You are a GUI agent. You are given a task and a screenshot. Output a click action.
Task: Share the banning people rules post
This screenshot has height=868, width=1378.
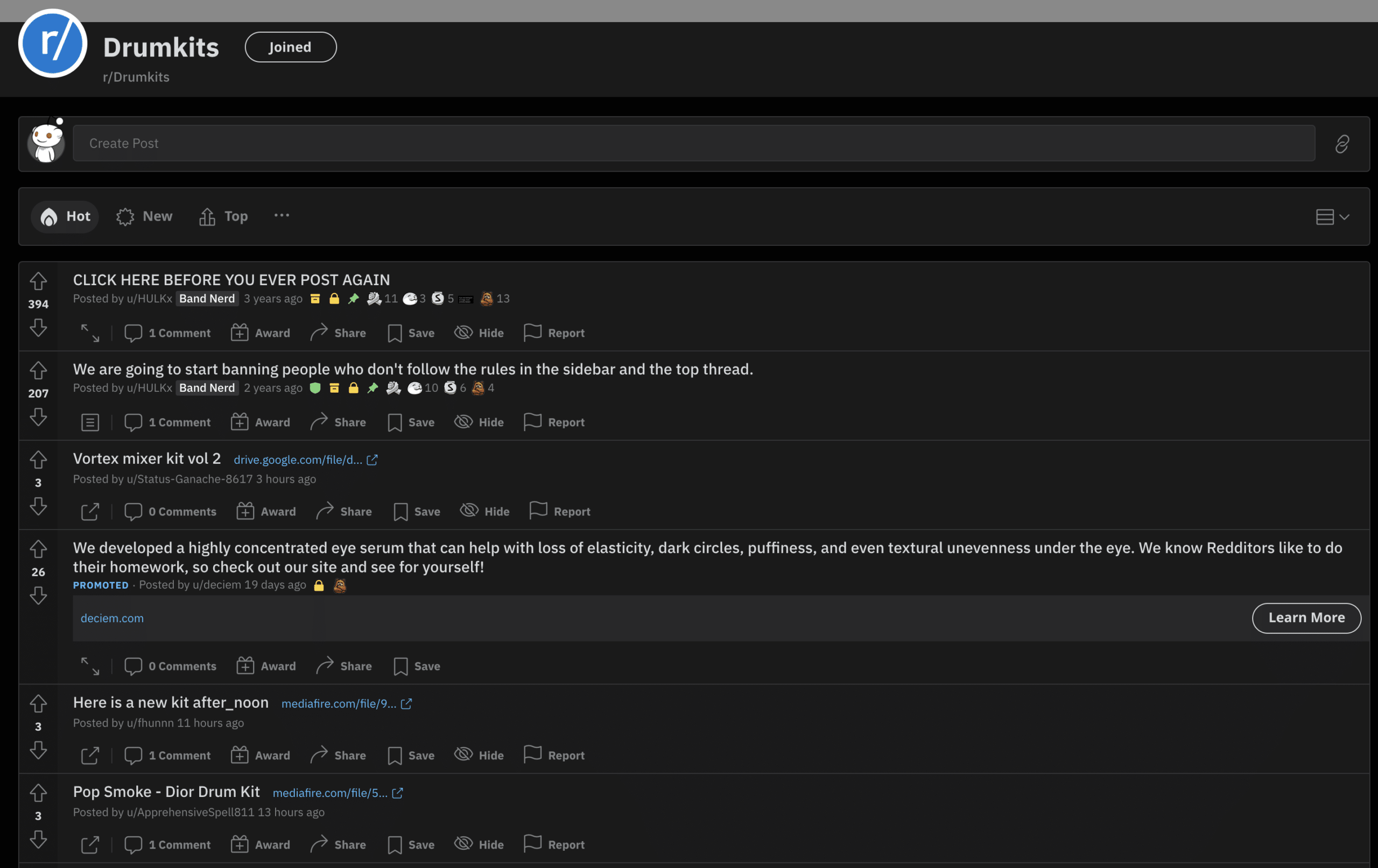coord(338,422)
